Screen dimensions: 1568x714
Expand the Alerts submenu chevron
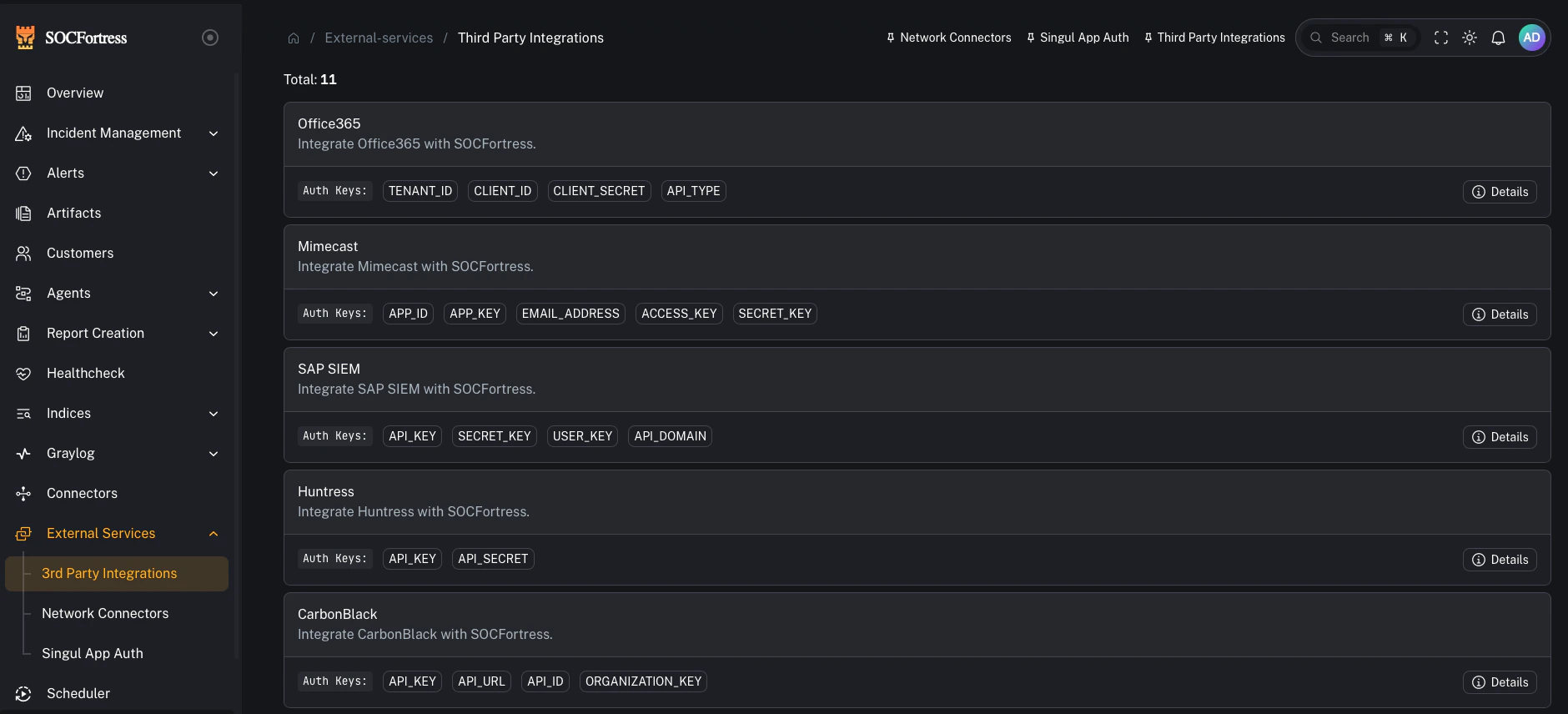click(214, 173)
